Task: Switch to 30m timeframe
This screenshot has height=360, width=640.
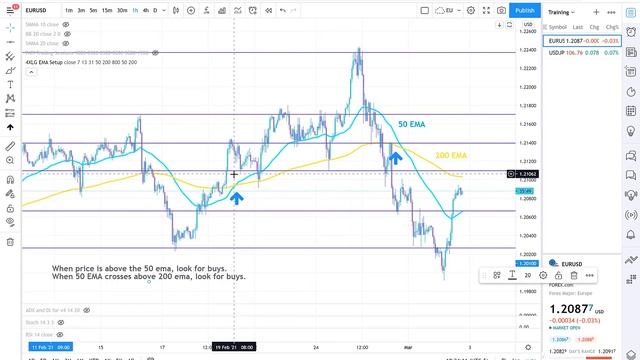Action: (x=122, y=11)
